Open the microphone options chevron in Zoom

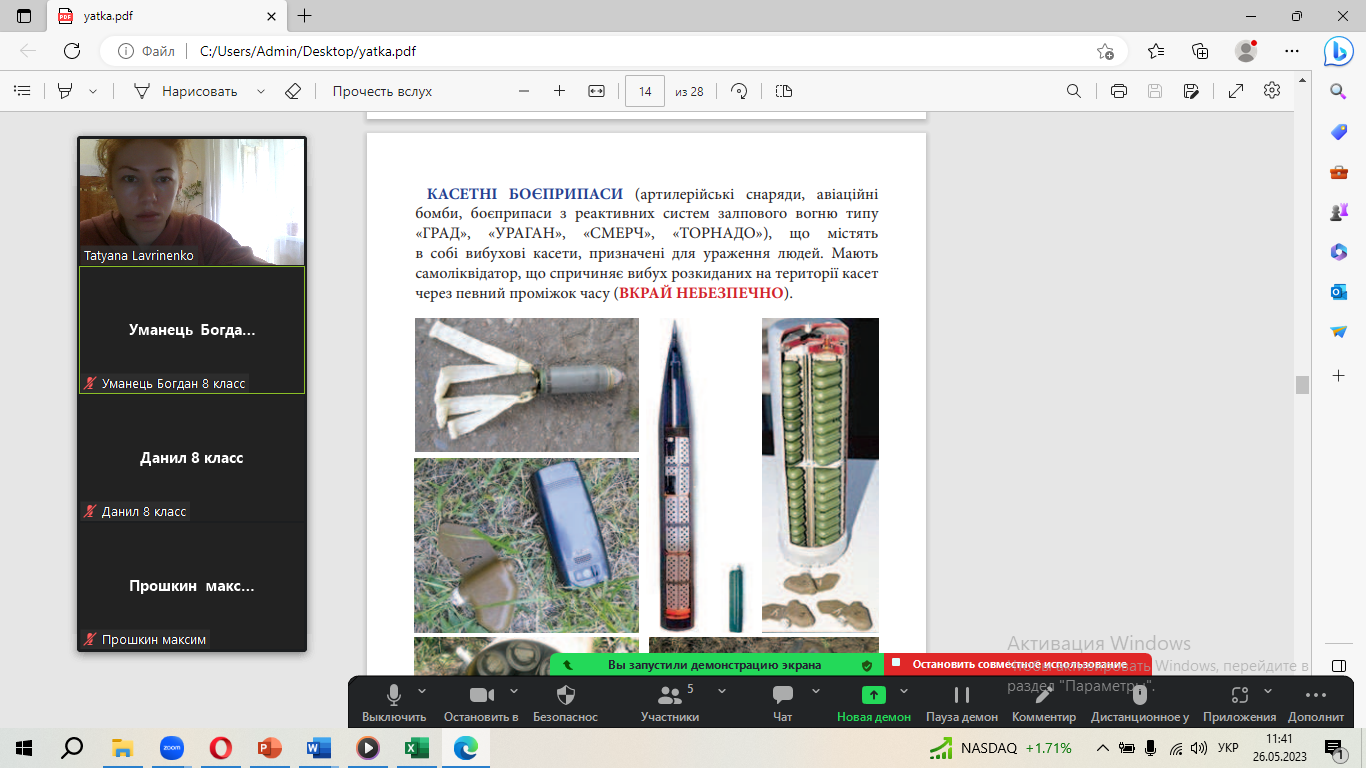(422, 690)
